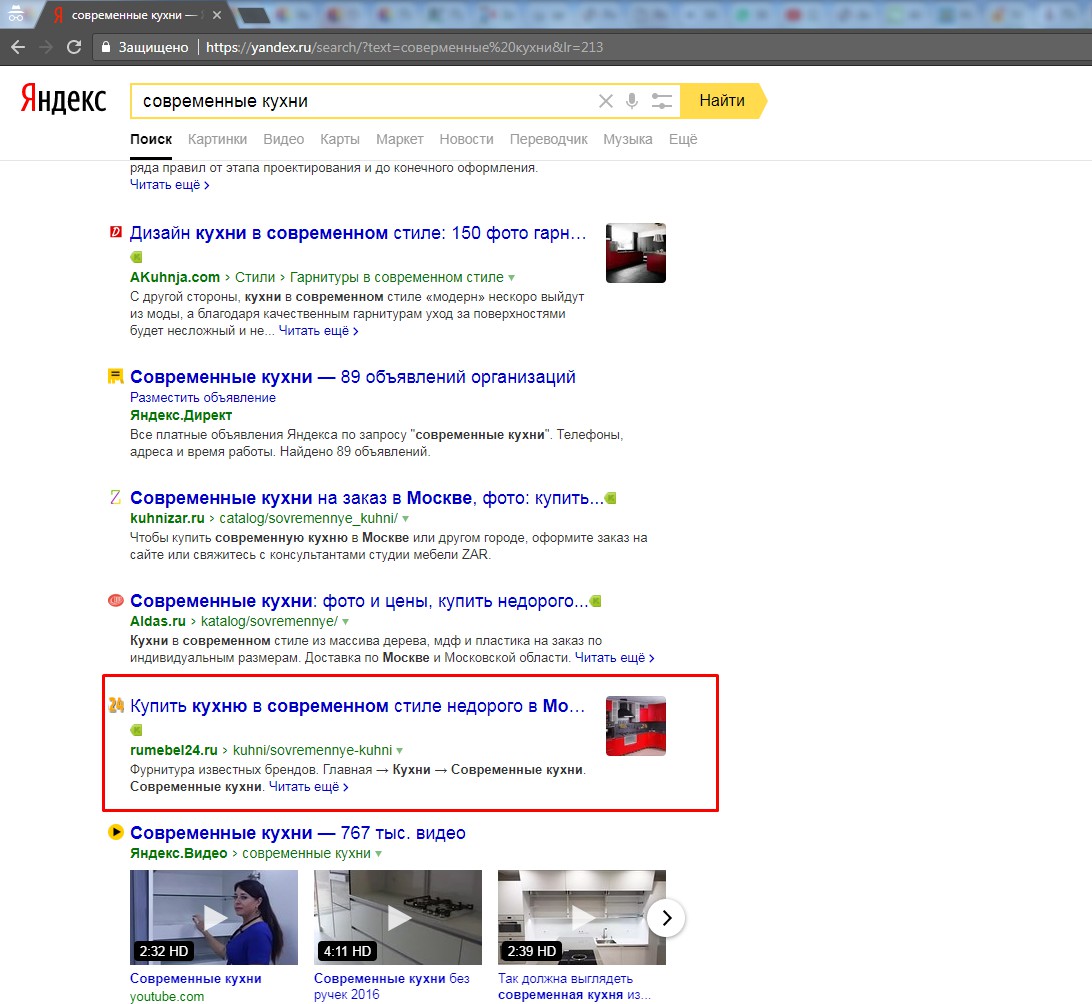Open the Карты tab
Screen dimensions: 1092x1004
[x=340, y=139]
